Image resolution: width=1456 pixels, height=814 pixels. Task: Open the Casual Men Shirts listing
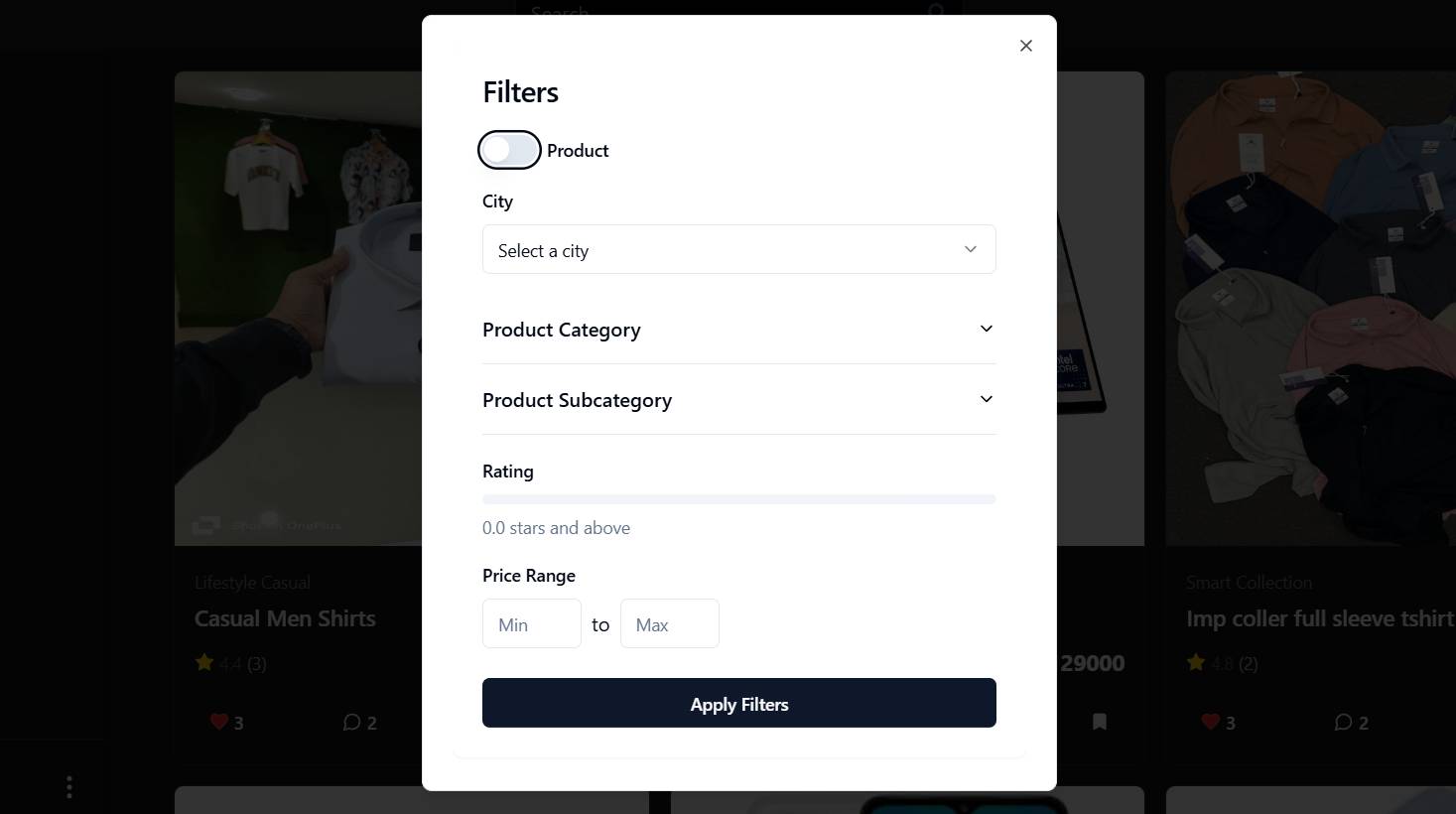coord(285,617)
